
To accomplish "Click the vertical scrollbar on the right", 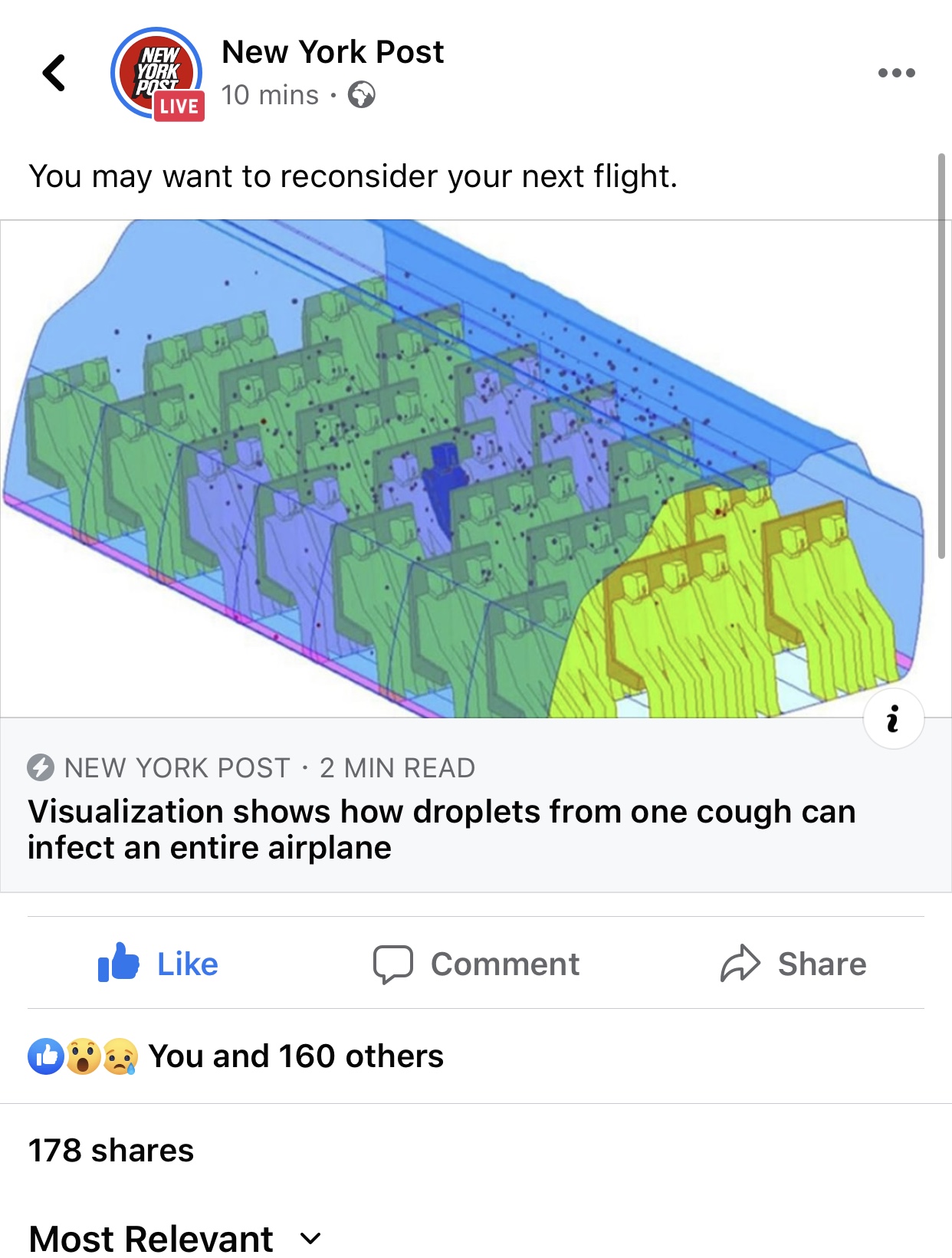I will coord(942,356).
